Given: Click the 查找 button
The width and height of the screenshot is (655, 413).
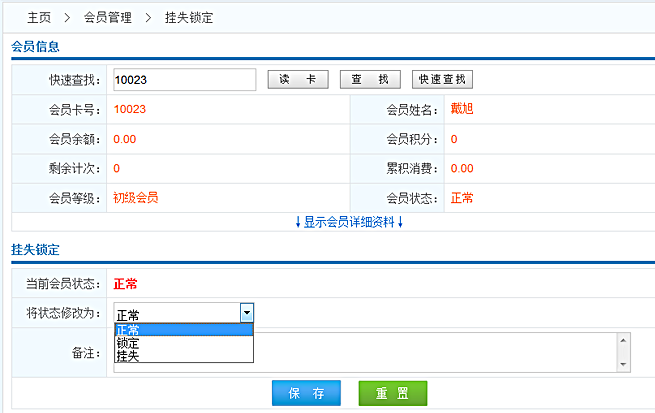Looking at the screenshot, I should pyautogui.click(x=370, y=80).
